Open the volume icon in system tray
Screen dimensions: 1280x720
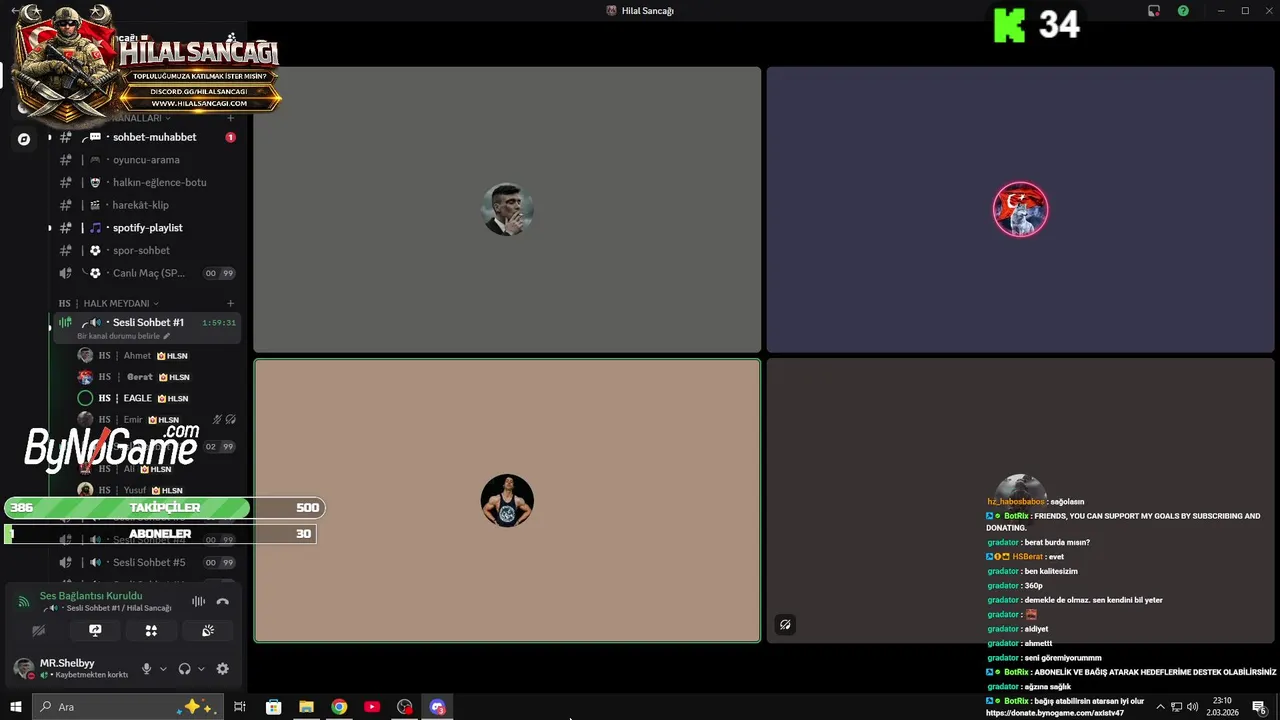point(1192,707)
